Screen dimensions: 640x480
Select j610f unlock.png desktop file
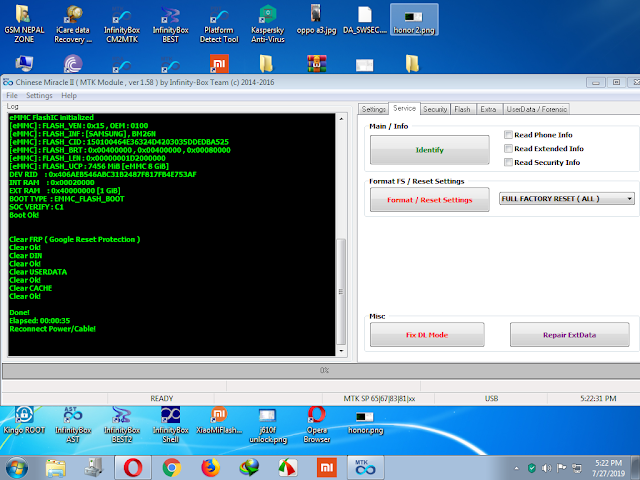268,425
